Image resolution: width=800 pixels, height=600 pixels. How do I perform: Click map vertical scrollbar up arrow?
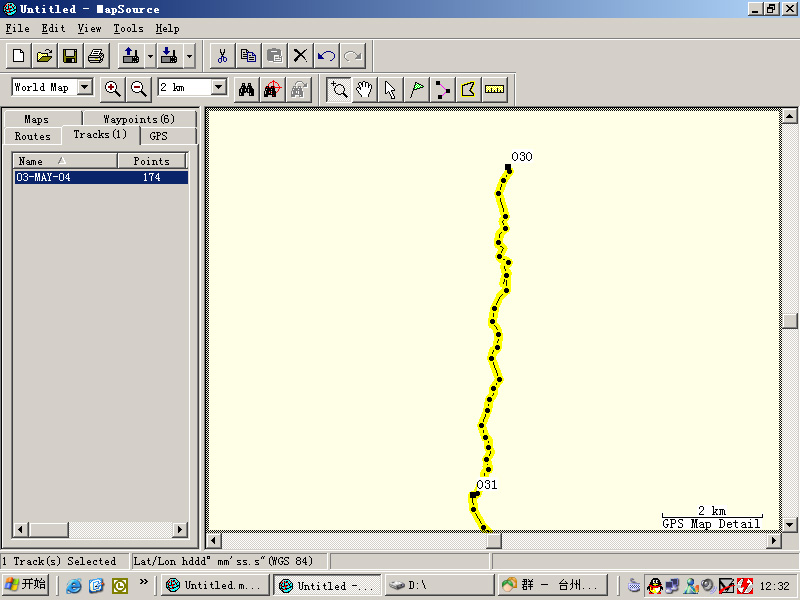tap(789, 116)
